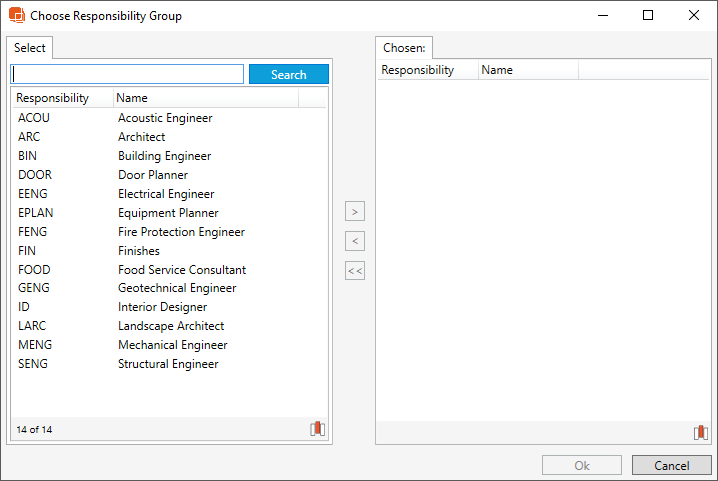
Task: Click the column chooser icon in Chosen panel
Action: (701, 433)
